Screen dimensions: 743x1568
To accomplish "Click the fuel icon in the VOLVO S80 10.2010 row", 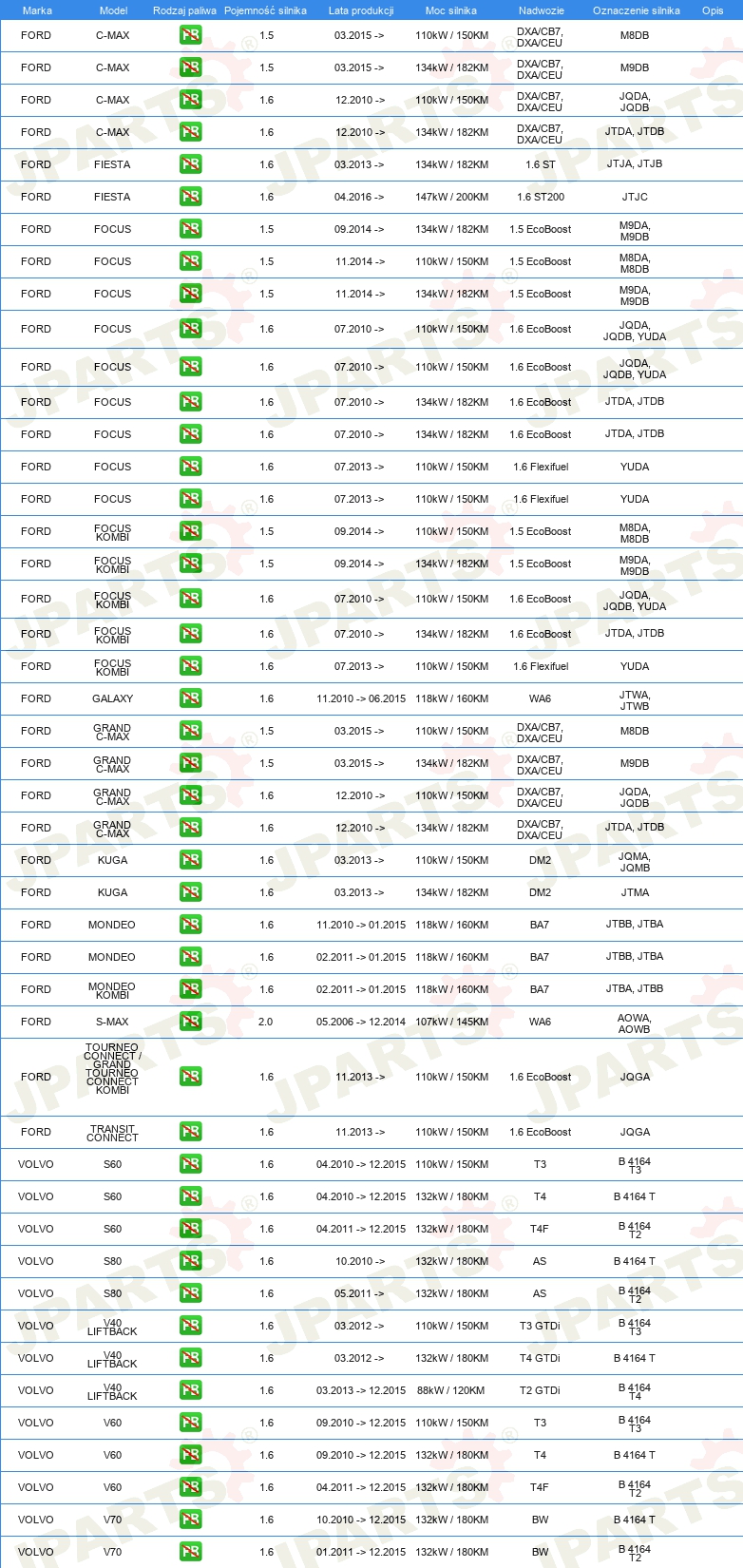I will pyautogui.click(x=191, y=1261).
